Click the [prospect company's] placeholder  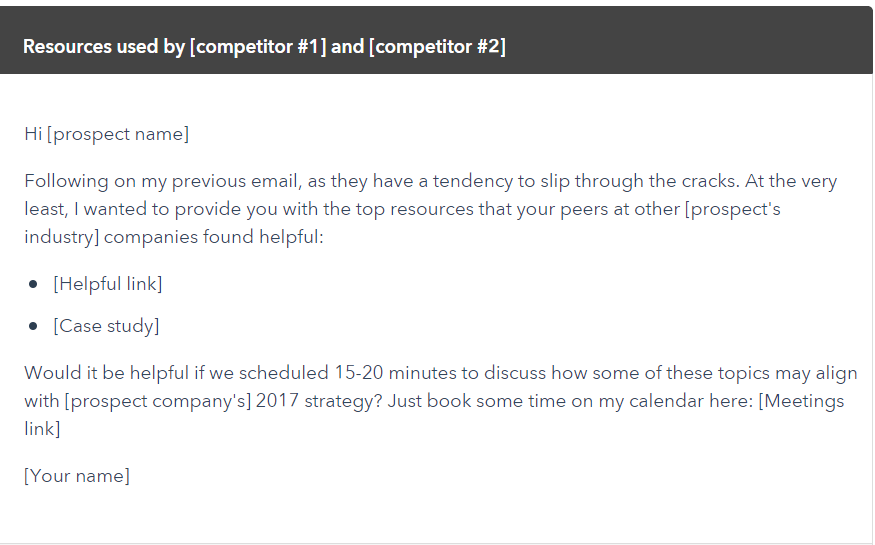pyautogui.click(x=158, y=401)
